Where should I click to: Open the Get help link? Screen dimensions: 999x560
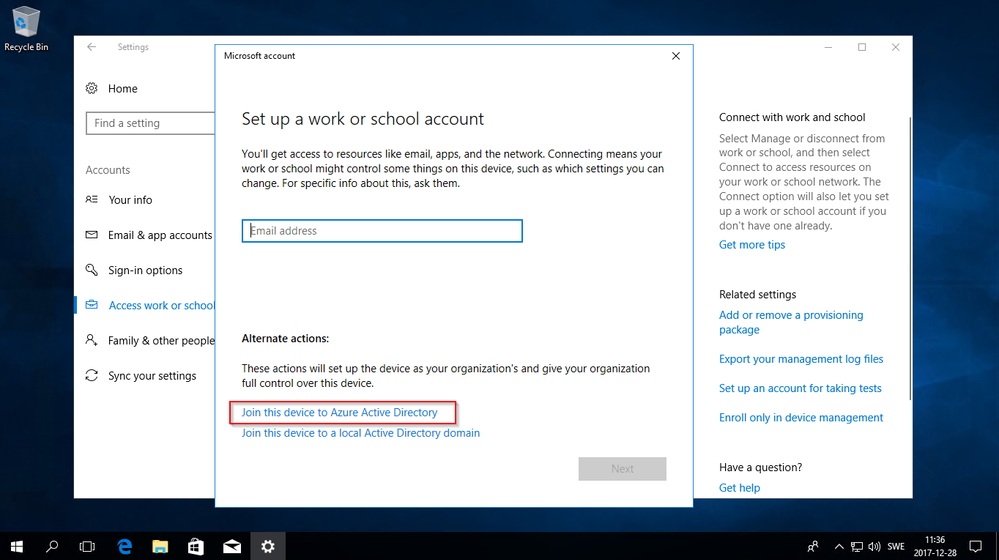pos(739,487)
